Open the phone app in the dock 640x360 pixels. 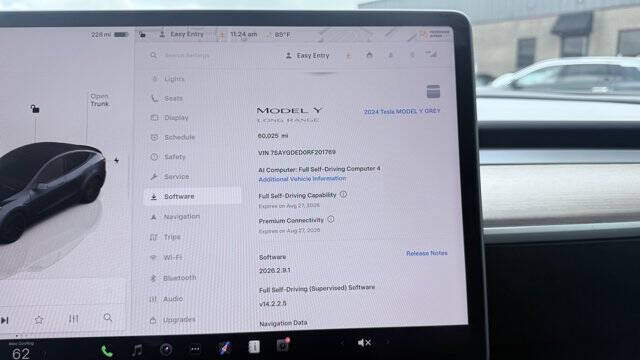pos(107,351)
